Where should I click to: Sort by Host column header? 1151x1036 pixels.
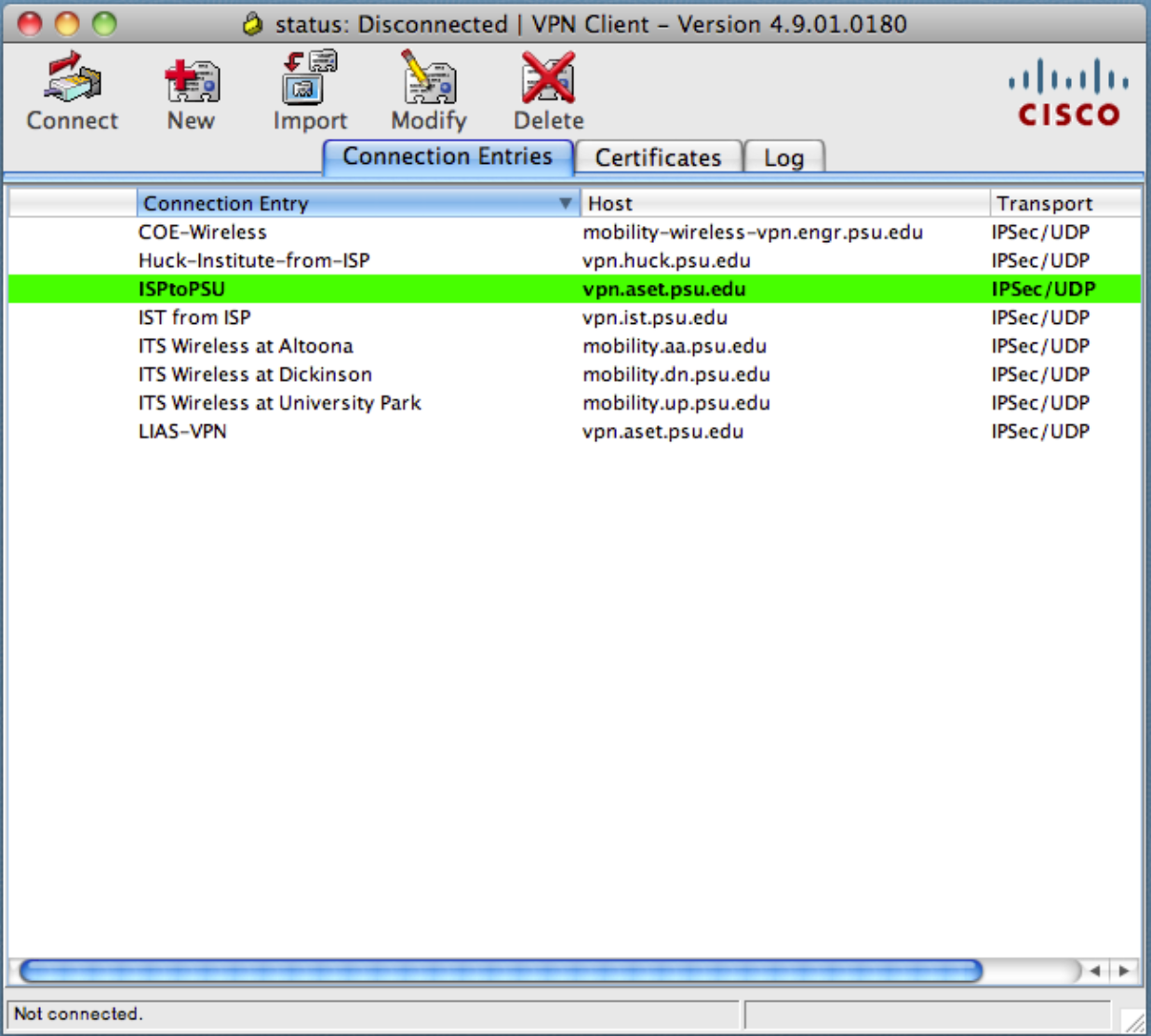(x=785, y=203)
